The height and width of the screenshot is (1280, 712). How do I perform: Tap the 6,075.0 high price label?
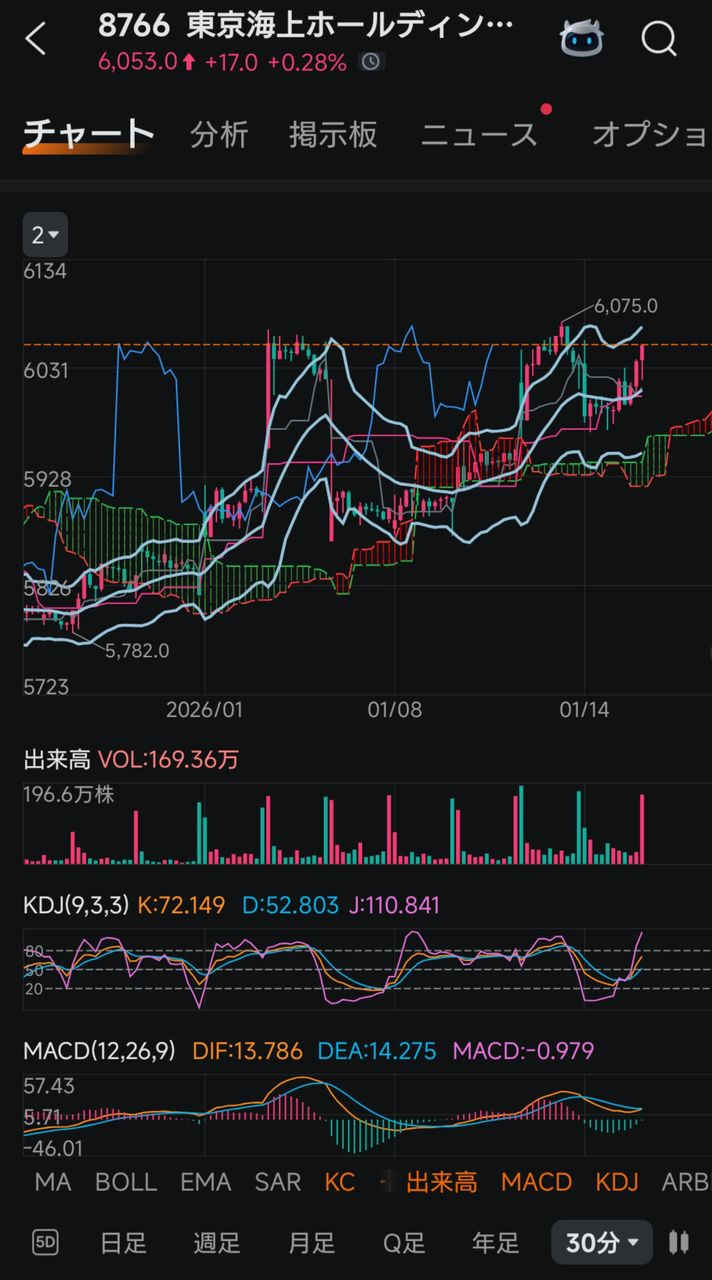click(x=625, y=306)
